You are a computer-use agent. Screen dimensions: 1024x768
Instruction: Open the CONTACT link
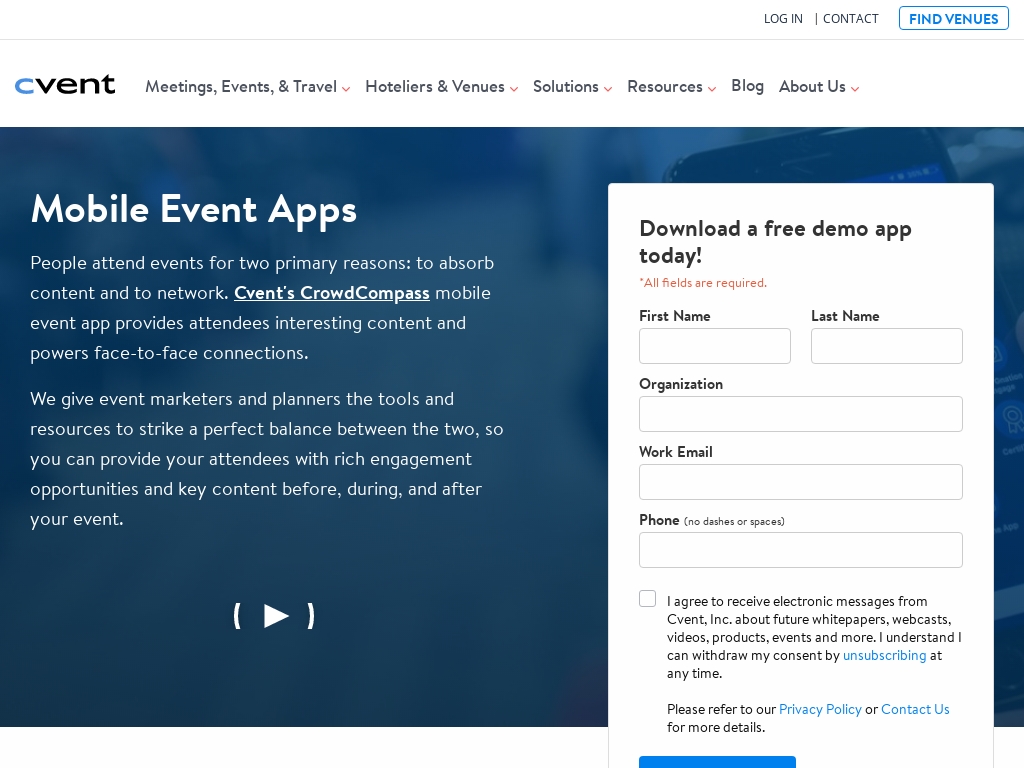850,19
